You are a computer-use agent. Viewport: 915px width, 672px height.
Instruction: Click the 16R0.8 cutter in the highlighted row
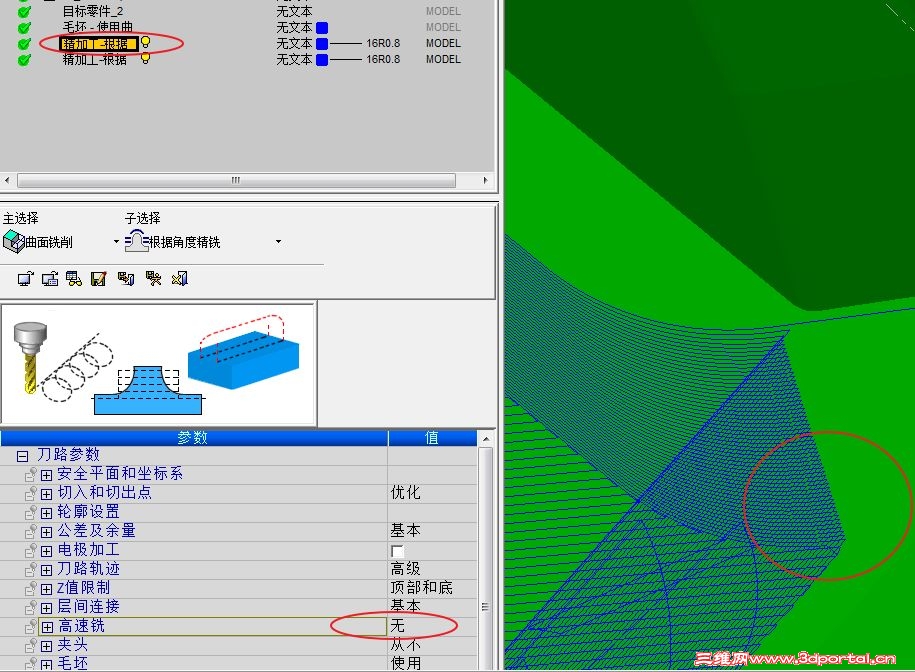pyautogui.click(x=383, y=44)
